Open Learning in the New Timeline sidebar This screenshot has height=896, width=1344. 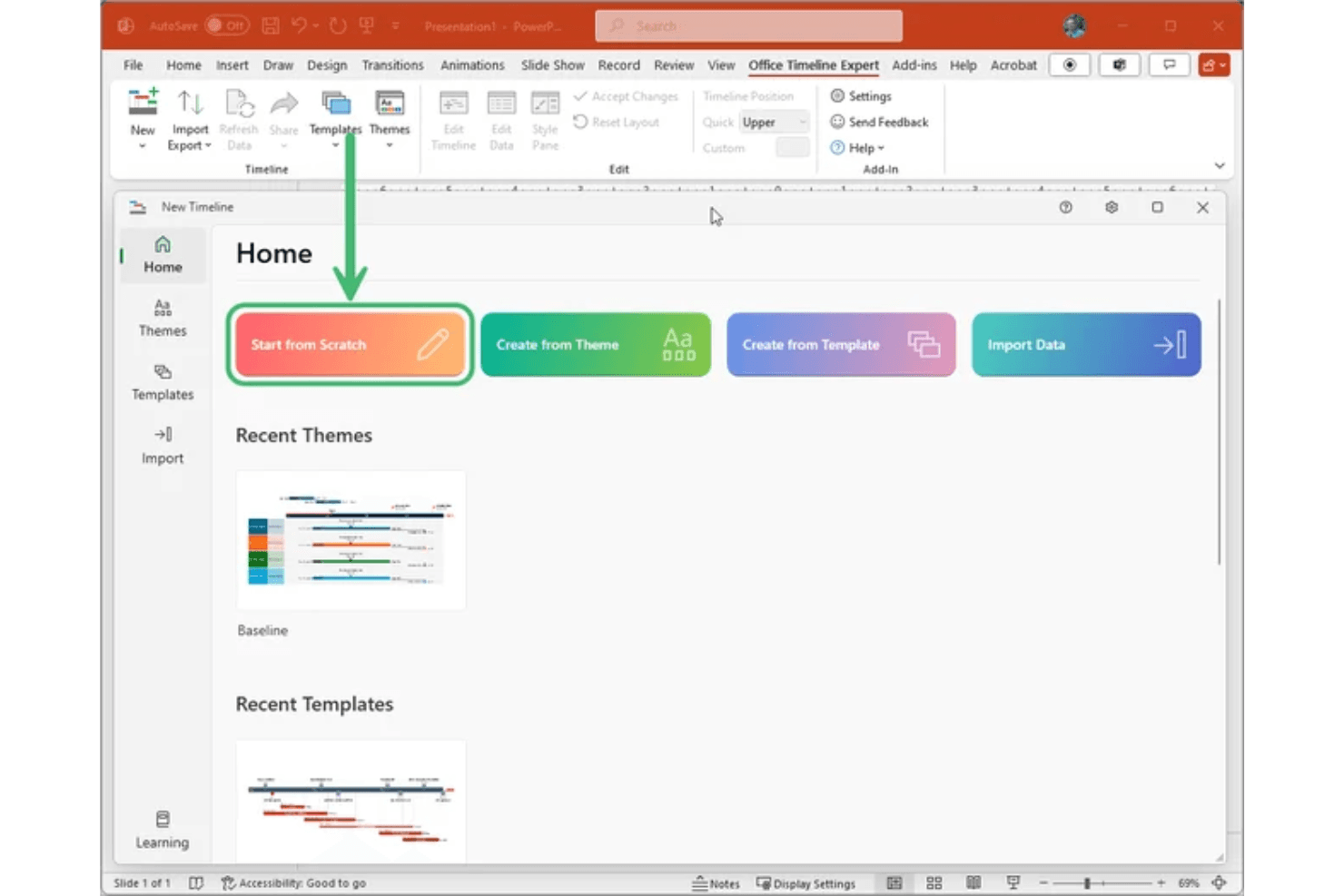(x=163, y=830)
